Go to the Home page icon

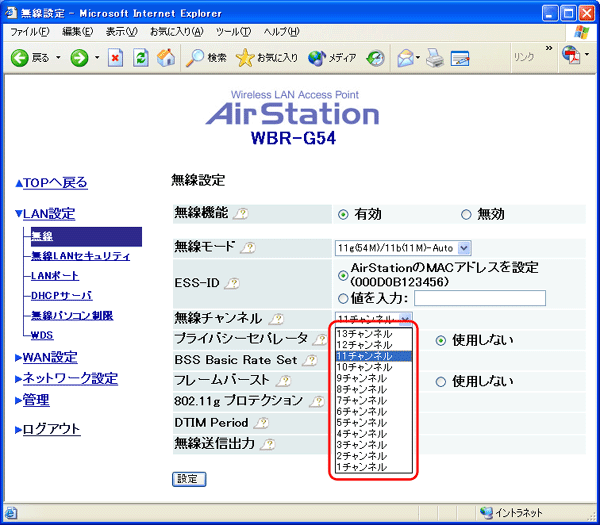[166, 58]
